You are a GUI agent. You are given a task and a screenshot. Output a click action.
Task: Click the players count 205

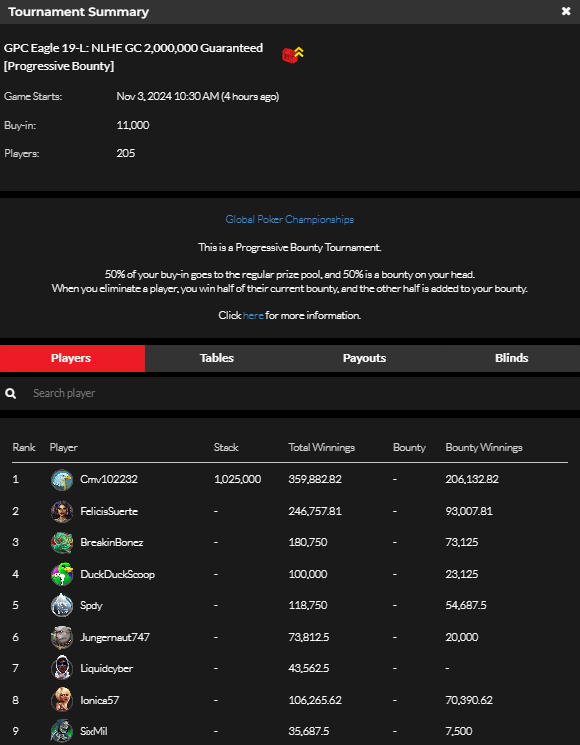pyautogui.click(x=126, y=153)
